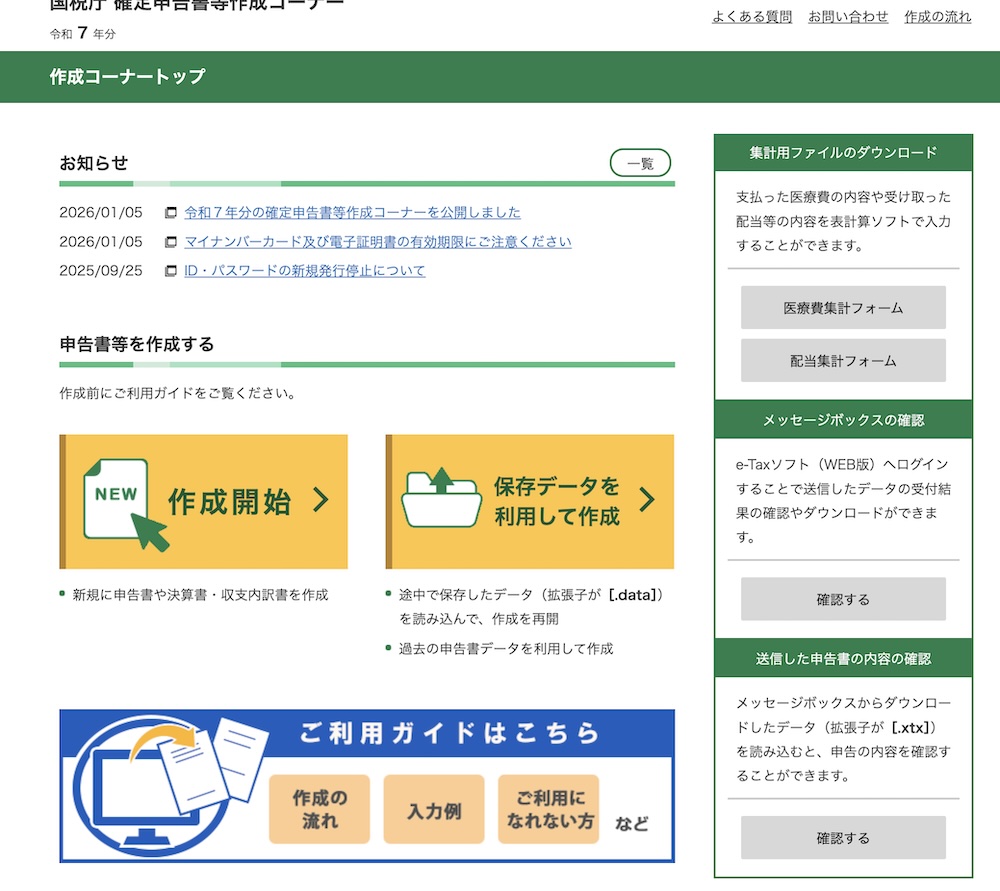Viewport: 1000px width, 891px height.
Task: Click the folder upload icon for saved data
Action: coord(441,497)
